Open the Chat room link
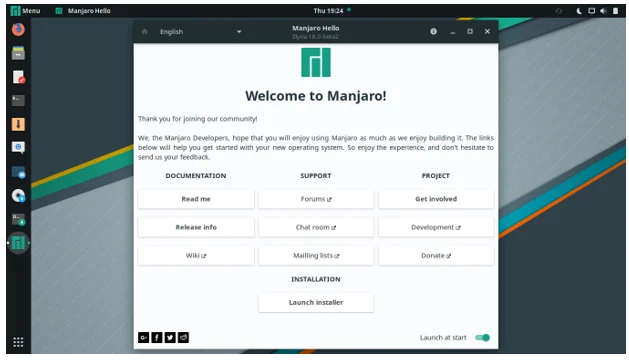The image size is (629, 361). click(x=316, y=227)
